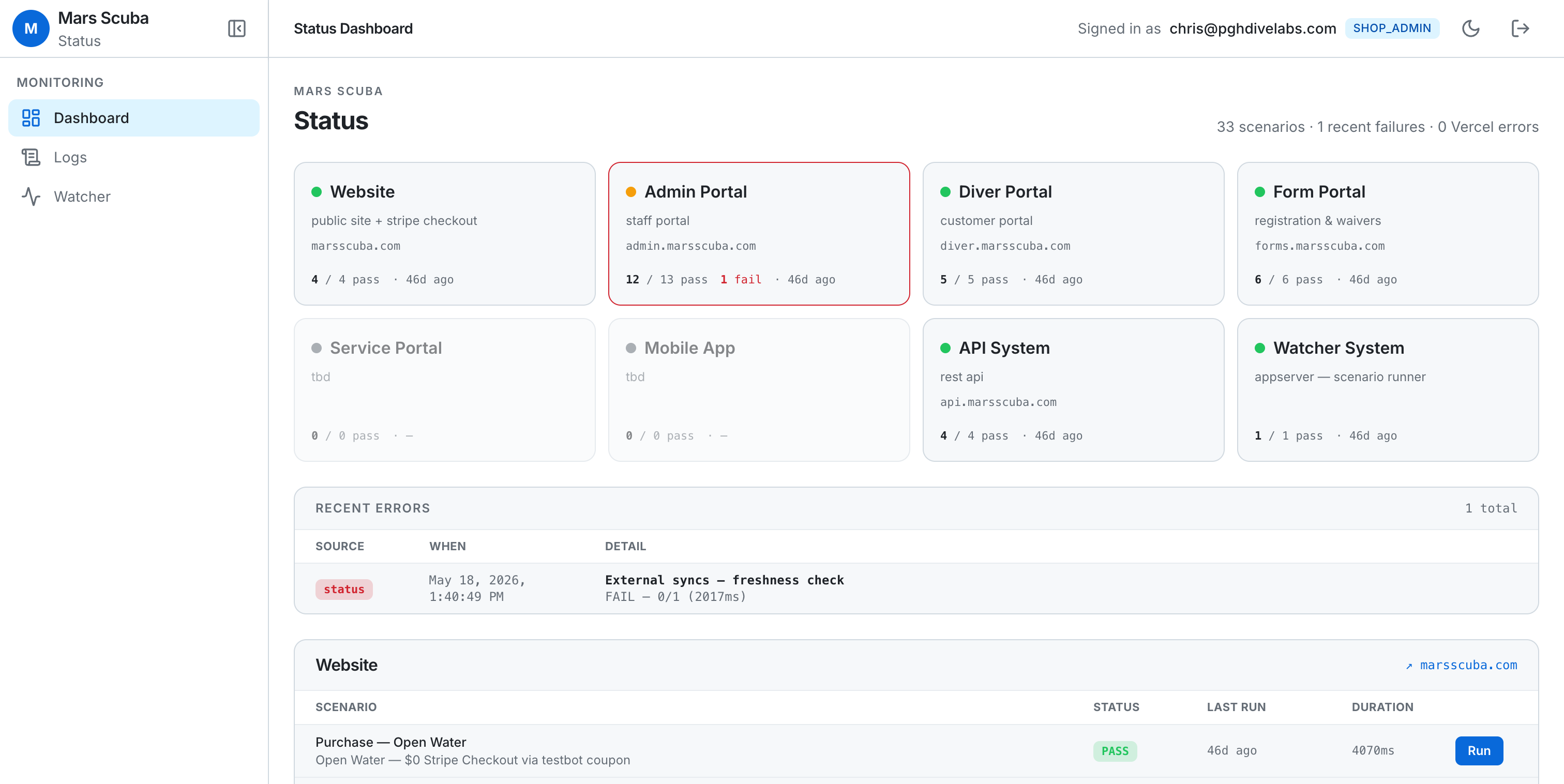Click the Website green status dot

tap(317, 192)
